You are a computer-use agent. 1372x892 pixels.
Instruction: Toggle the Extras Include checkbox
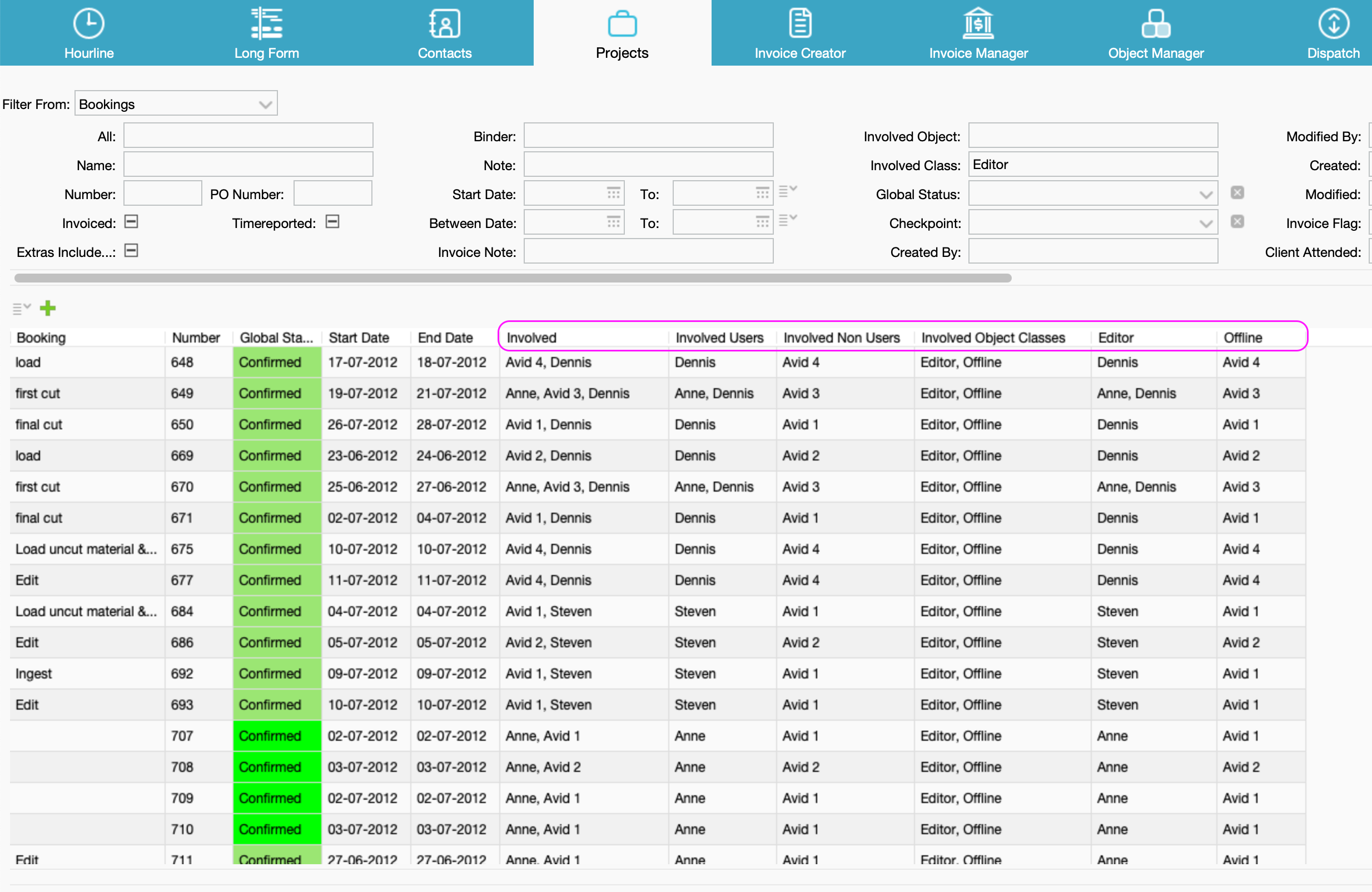pos(131,251)
